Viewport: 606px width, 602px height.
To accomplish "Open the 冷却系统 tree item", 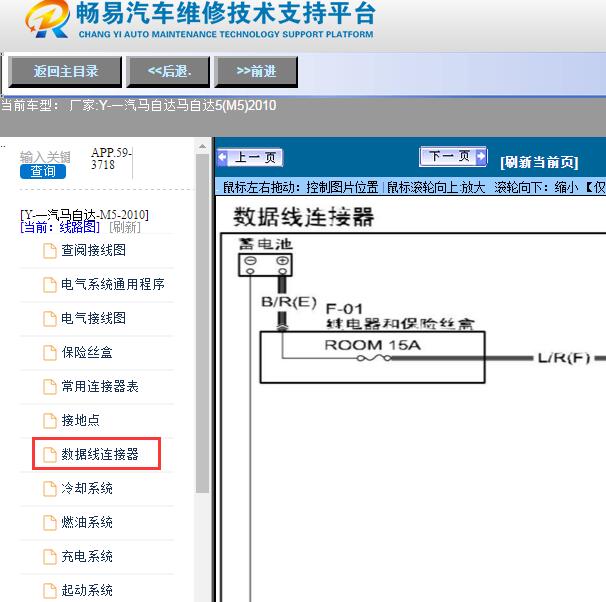I will point(87,488).
